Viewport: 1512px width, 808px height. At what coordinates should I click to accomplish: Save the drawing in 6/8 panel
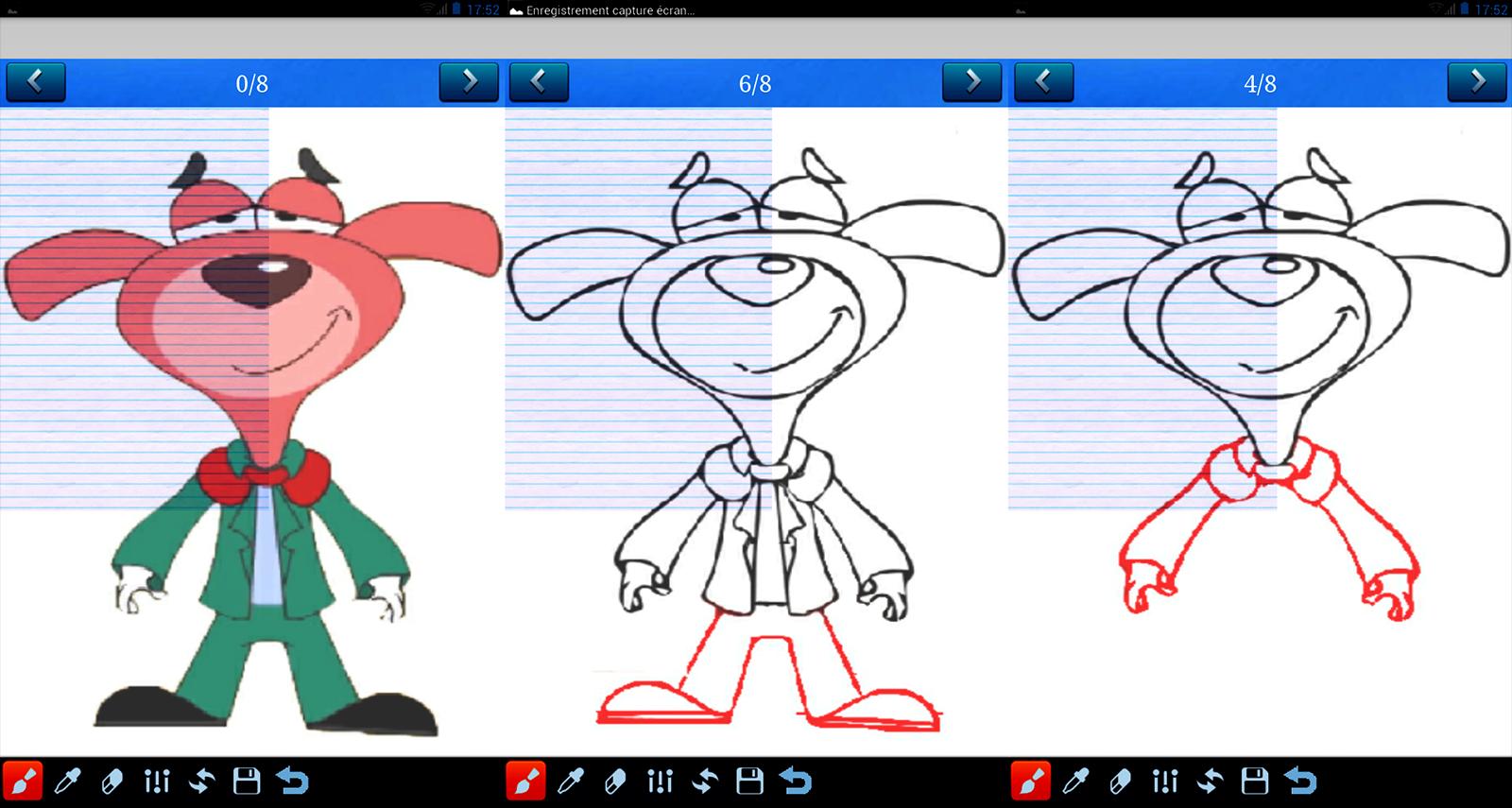click(x=749, y=782)
